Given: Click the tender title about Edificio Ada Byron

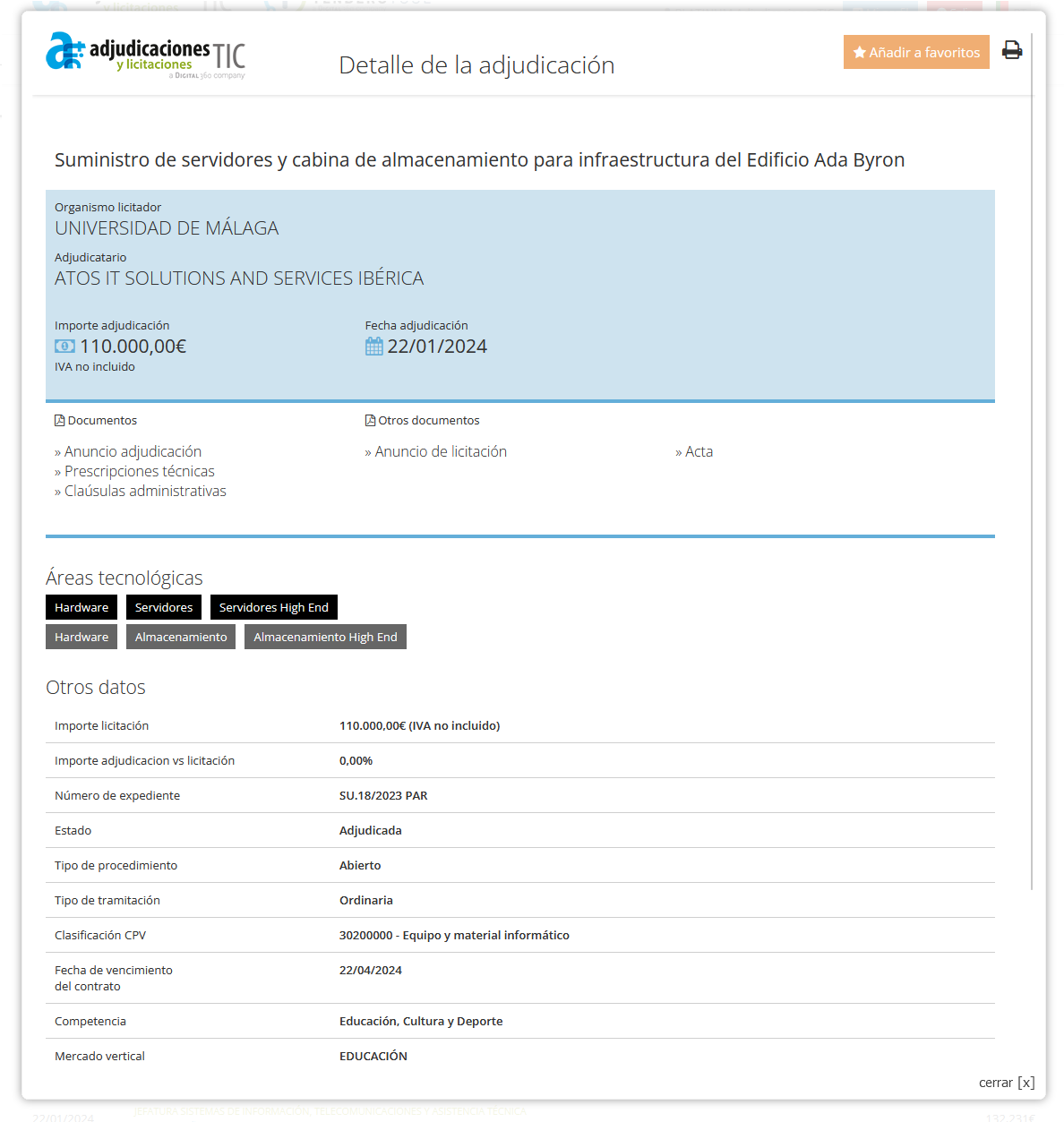Looking at the screenshot, I should pos(480,159).
